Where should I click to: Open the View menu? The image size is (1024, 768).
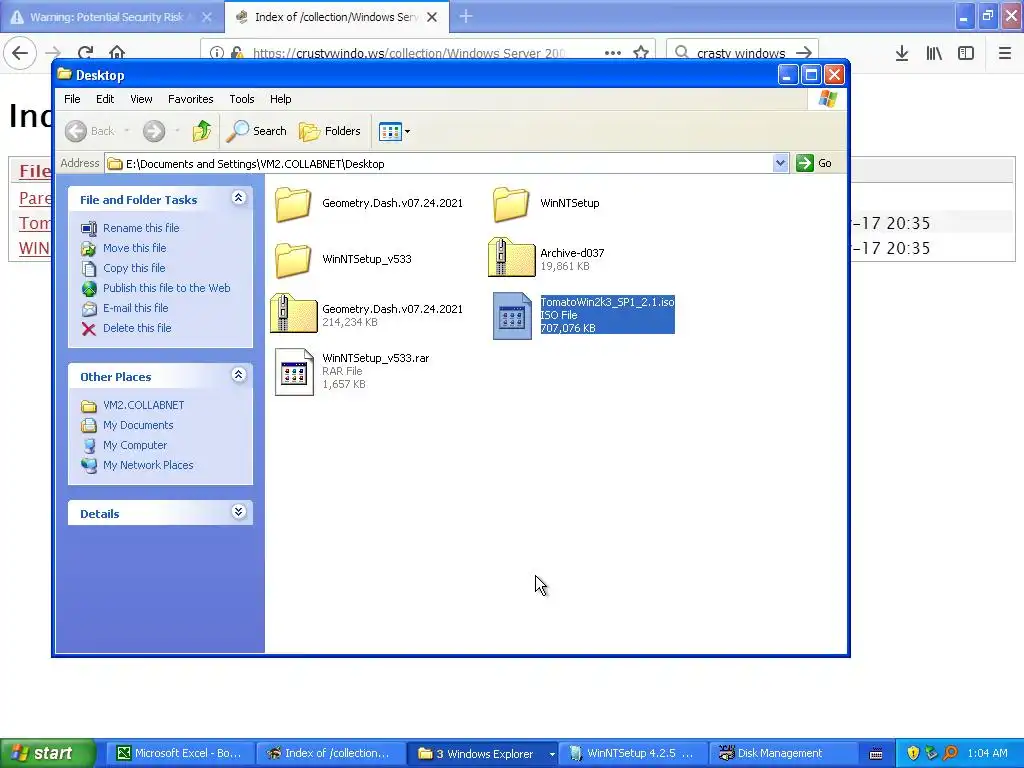(141, 99)
